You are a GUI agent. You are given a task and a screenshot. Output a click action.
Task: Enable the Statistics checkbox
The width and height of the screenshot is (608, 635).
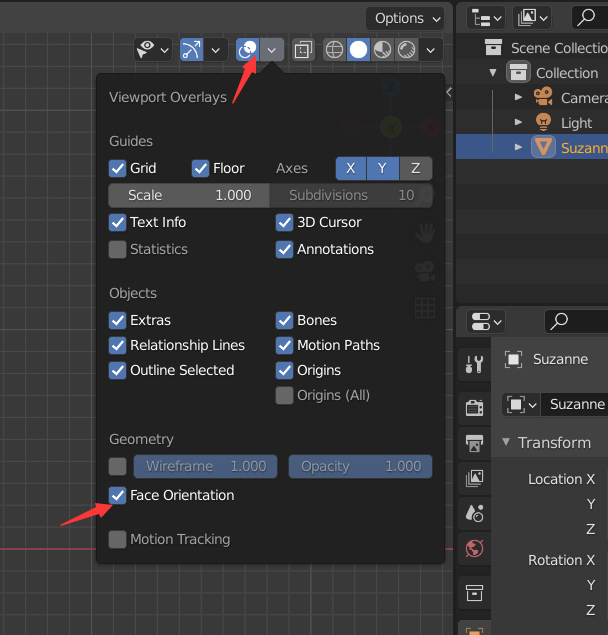pyautogui.click(x=117, y=249)
